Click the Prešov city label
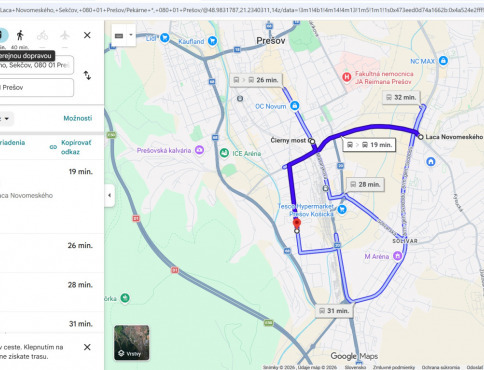484x370 pixels. pyautogui.click(x=271, y=41)
